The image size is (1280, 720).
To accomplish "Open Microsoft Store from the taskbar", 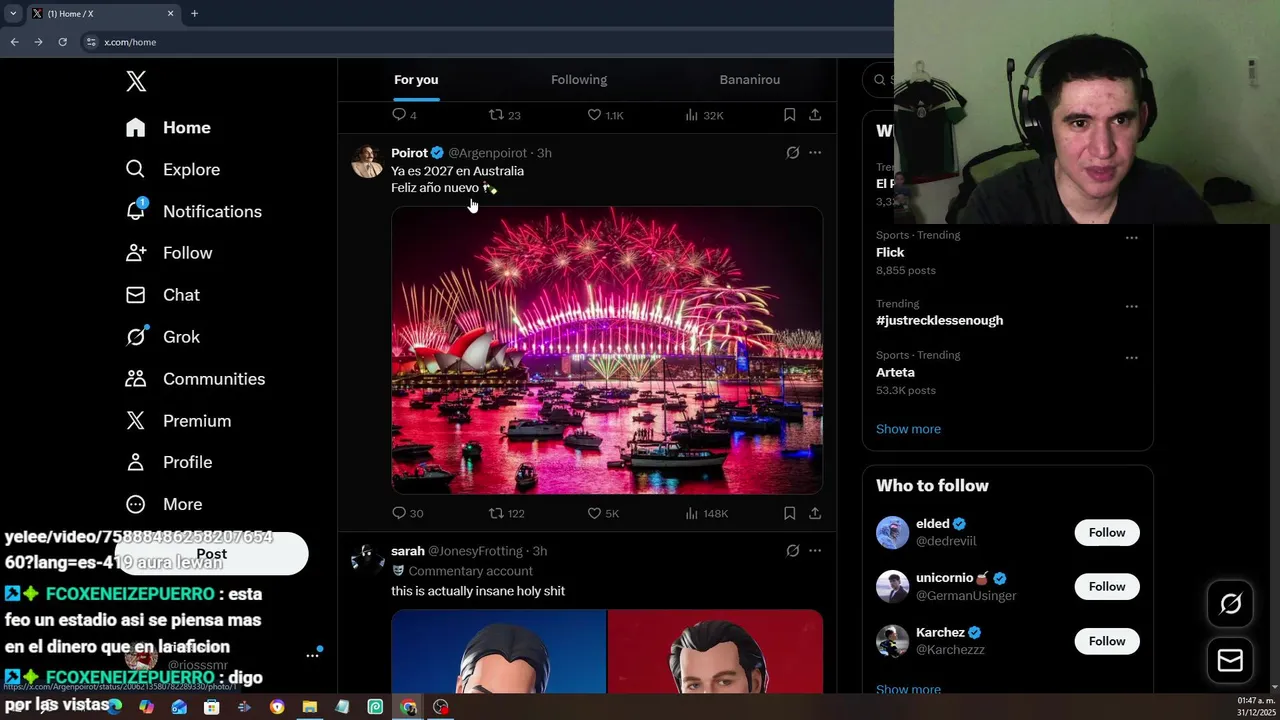I will [211, 707].
